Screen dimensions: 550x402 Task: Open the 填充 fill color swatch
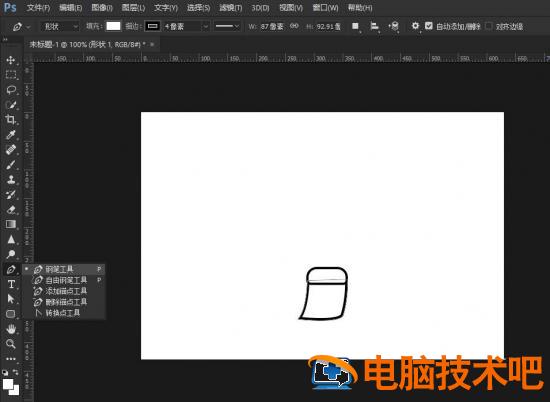(x=113, y=26)
